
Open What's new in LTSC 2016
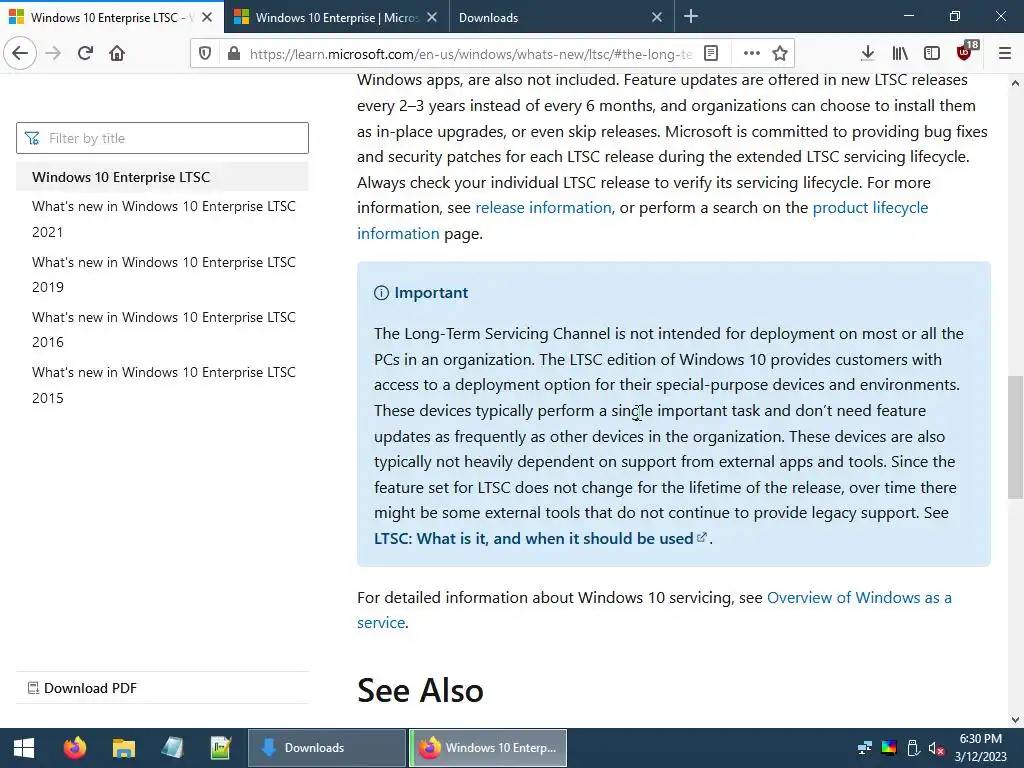point(163,329)
